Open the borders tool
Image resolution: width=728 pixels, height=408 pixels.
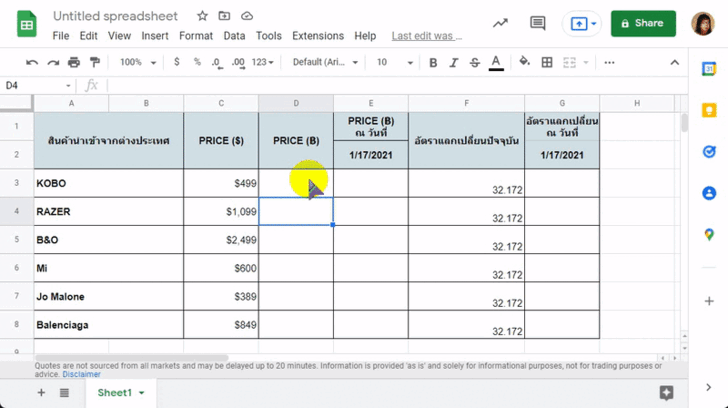pos(547,62)
